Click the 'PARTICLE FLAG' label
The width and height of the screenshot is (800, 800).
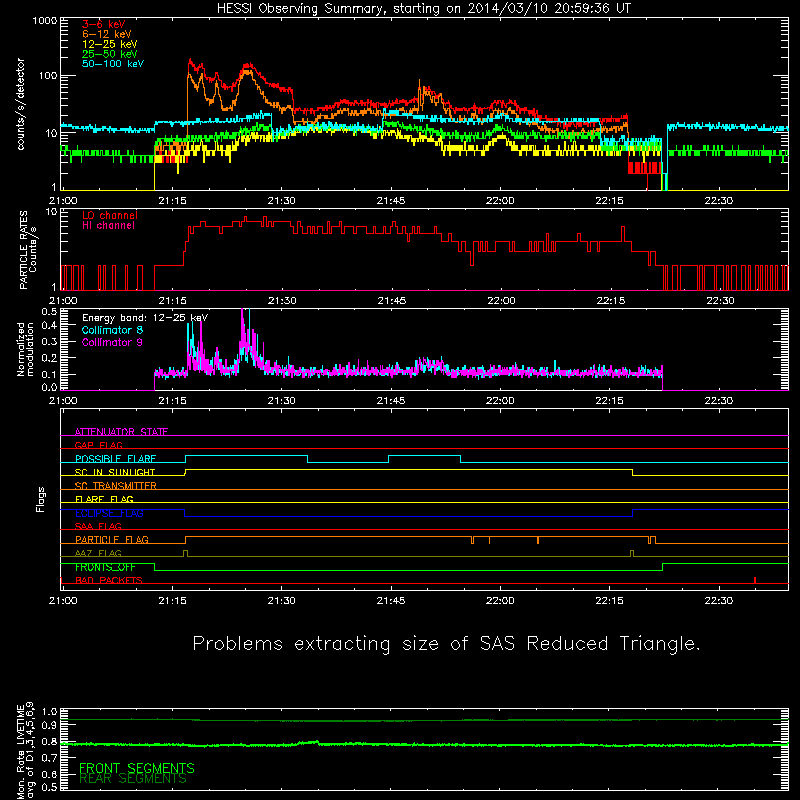pyautogui.click(x=112, y=540)
